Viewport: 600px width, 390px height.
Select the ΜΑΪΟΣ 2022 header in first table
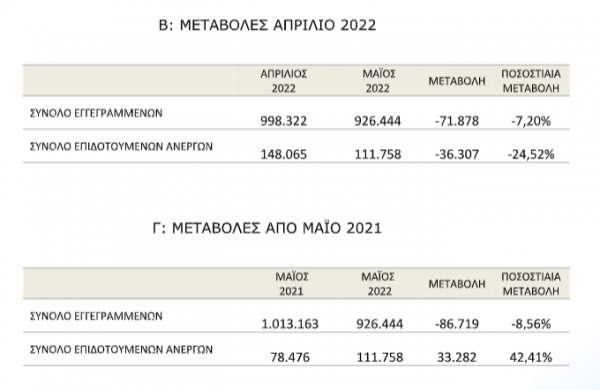click(378, 81)
